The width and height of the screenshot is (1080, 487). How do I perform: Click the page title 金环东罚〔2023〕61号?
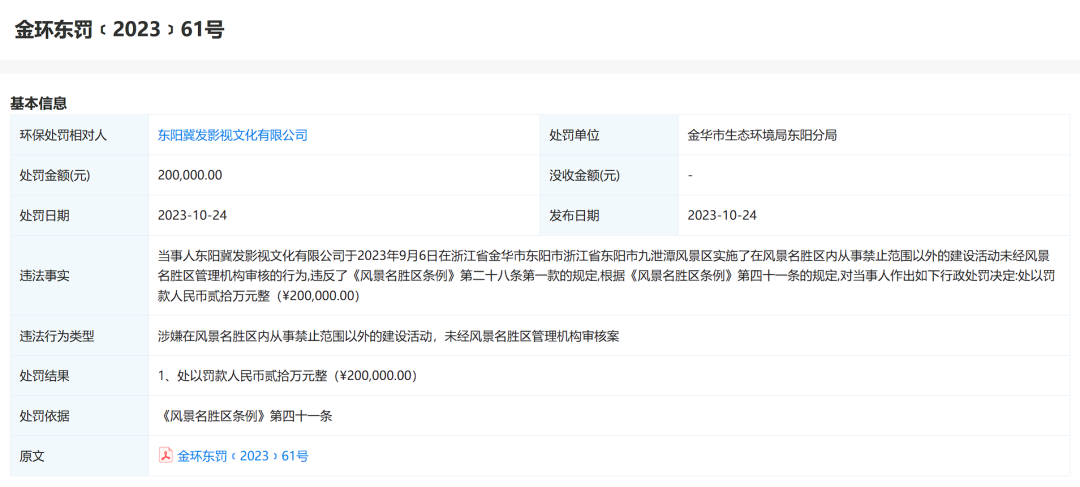click(x=119, y=29)
